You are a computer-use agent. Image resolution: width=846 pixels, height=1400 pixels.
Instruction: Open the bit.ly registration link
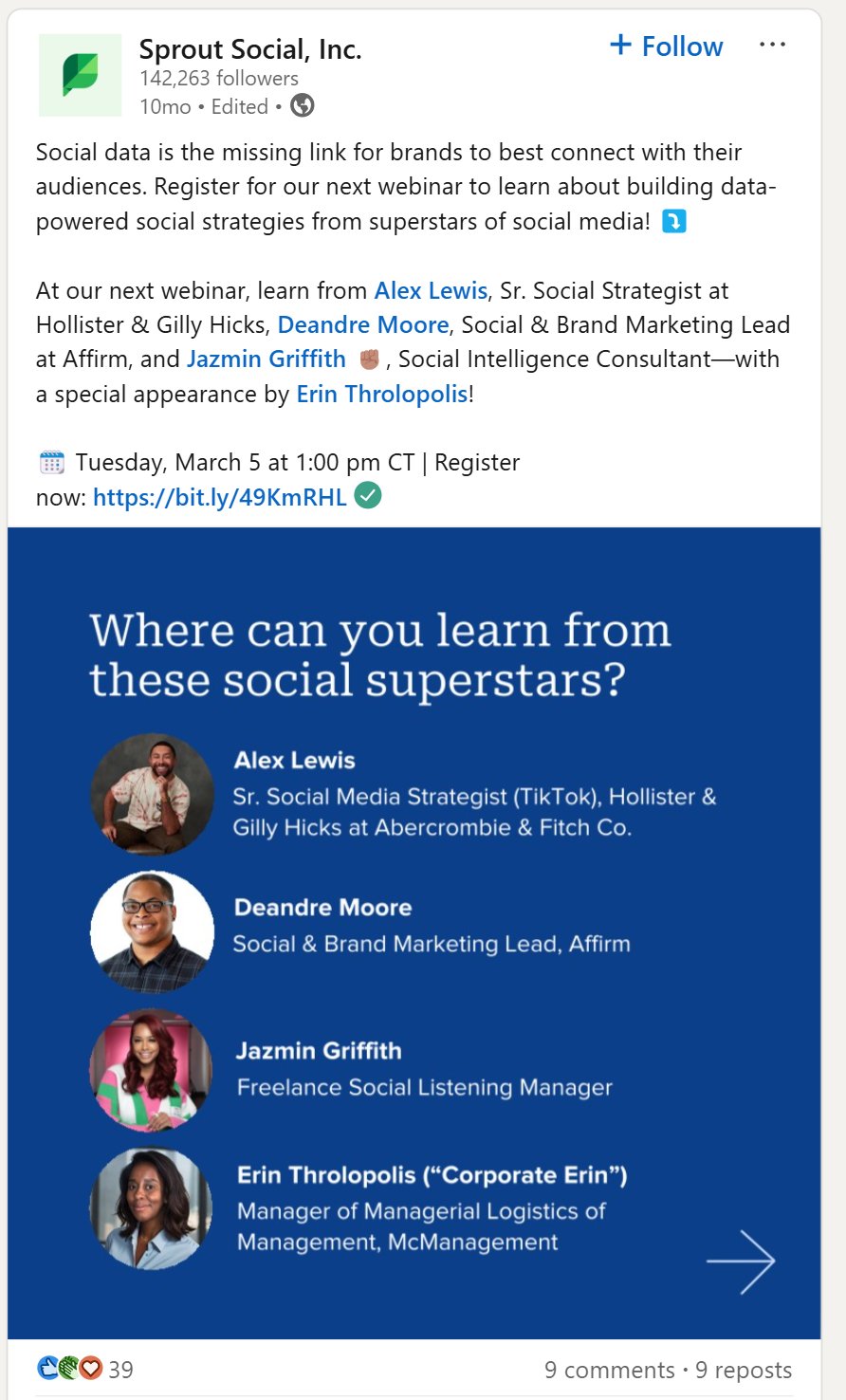pos(219,496)
